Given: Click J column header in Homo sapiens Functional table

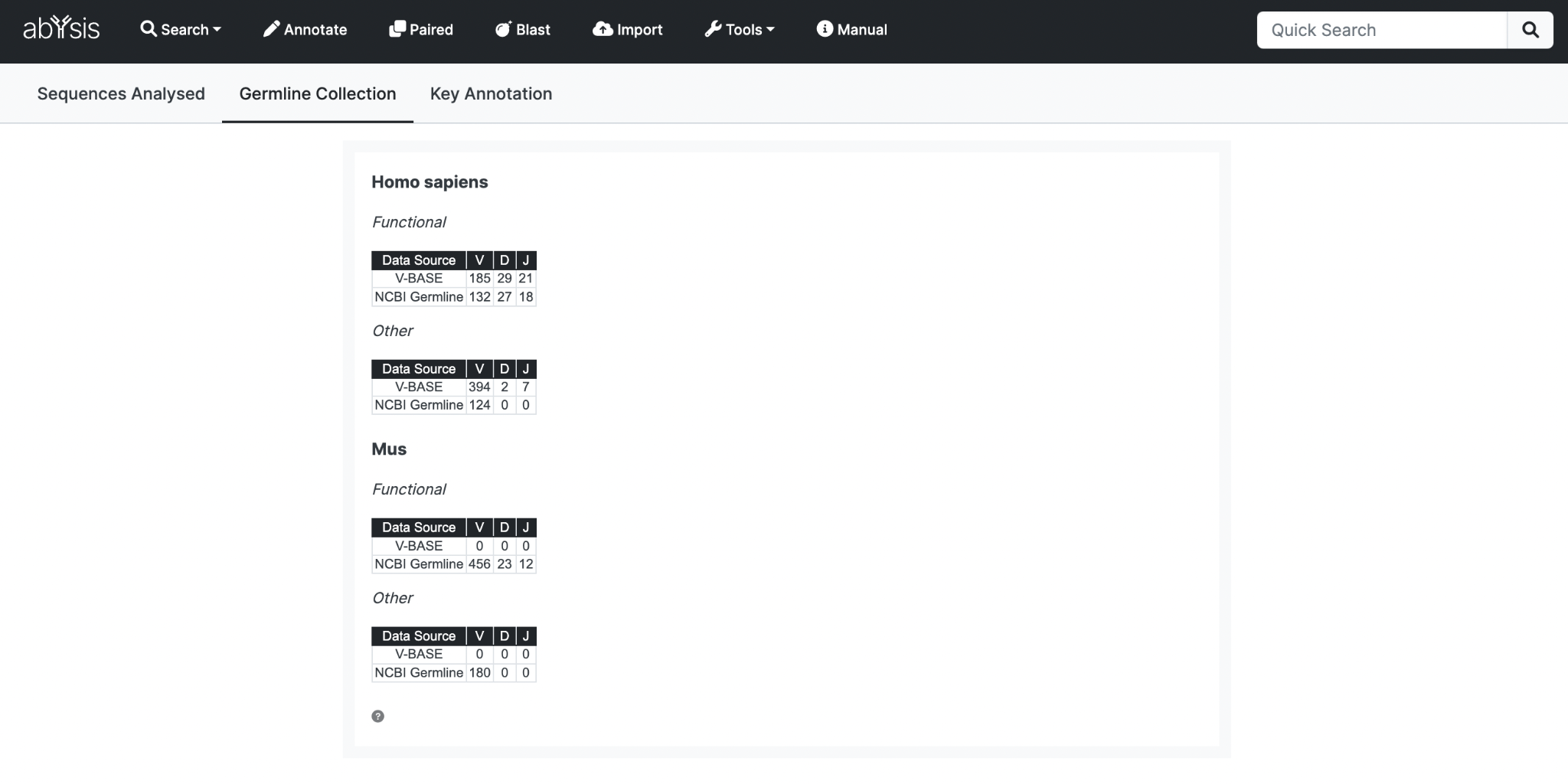Looking at the screenshot, I should pos(525,260).
